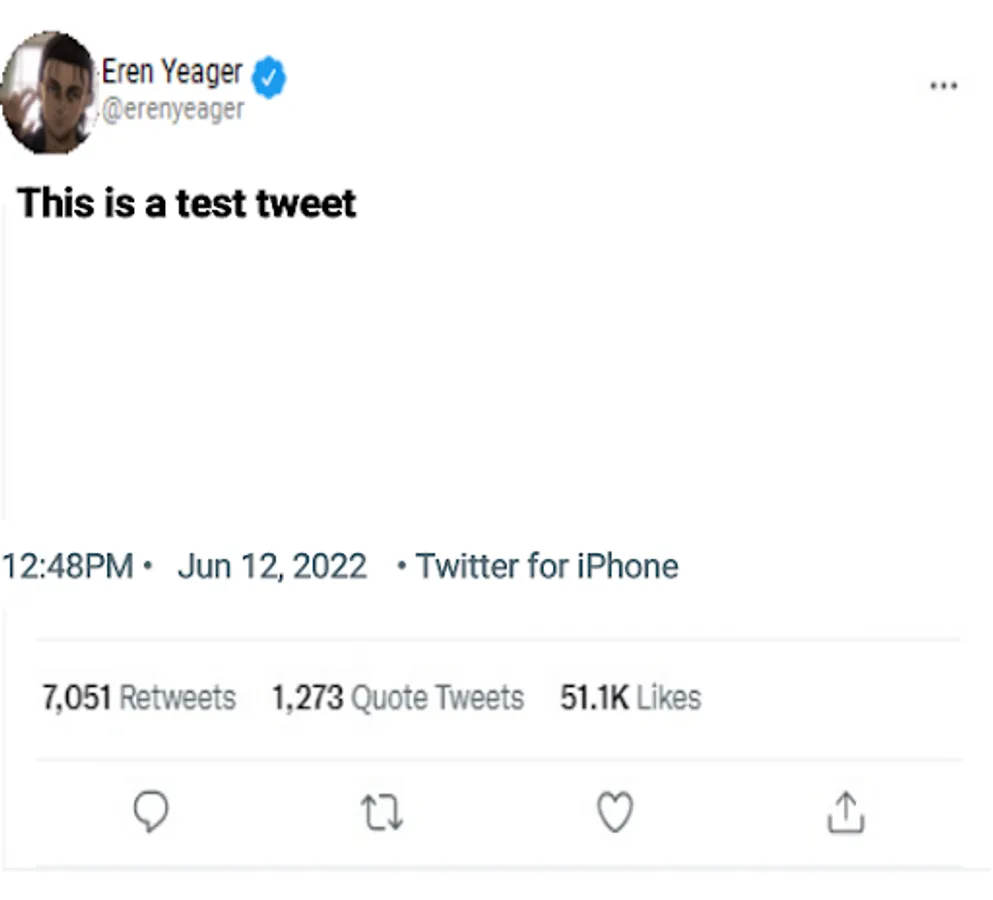Viewport: 993px width, 900px height.
Task: Click the 51.1K like count number
Action: click(x=594, y=697)
